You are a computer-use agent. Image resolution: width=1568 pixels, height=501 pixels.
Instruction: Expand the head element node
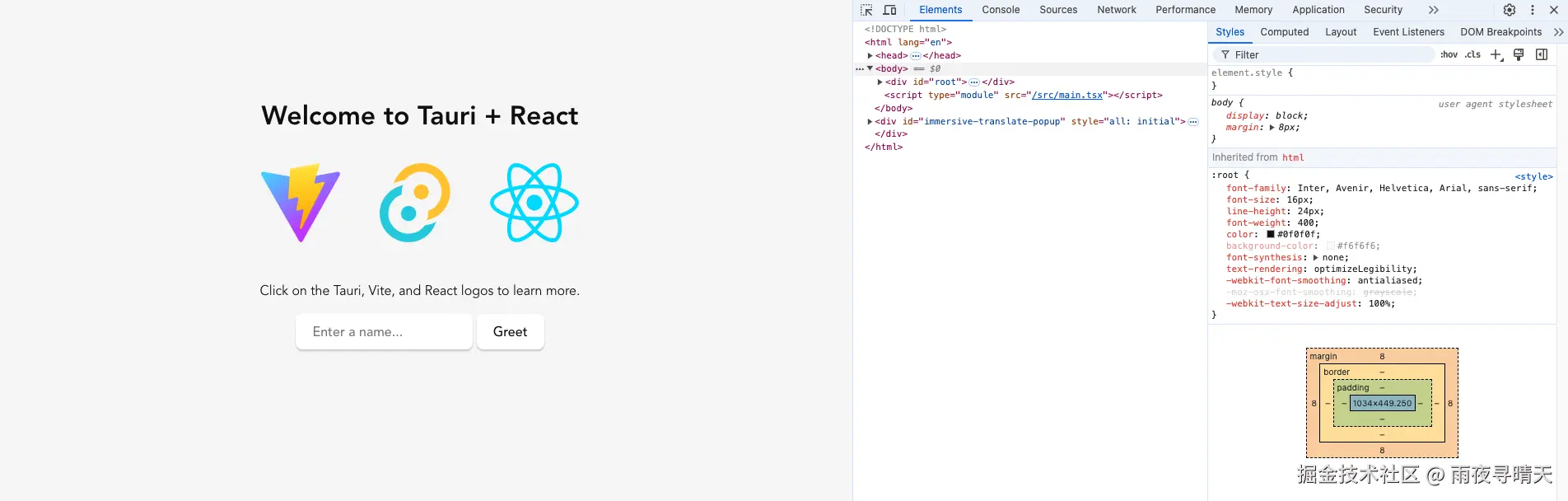point(870,55)
